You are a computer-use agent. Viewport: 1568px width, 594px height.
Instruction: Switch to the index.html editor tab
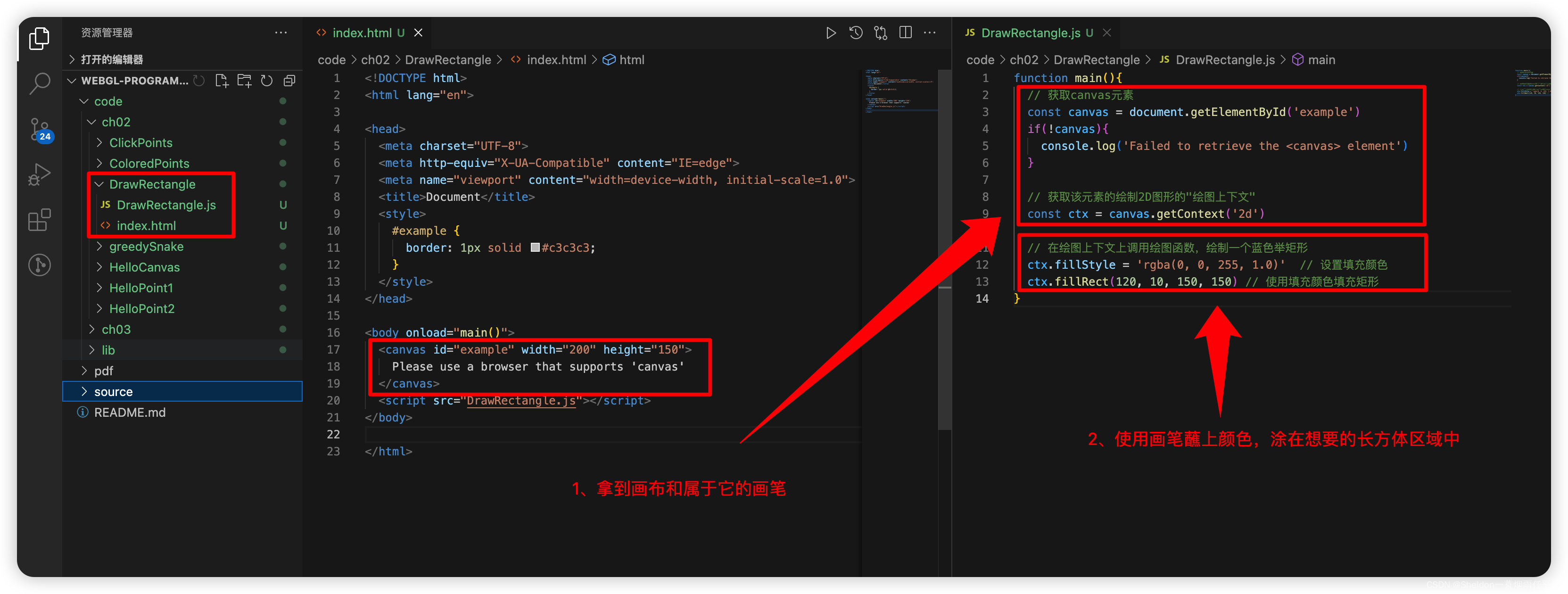362,33
